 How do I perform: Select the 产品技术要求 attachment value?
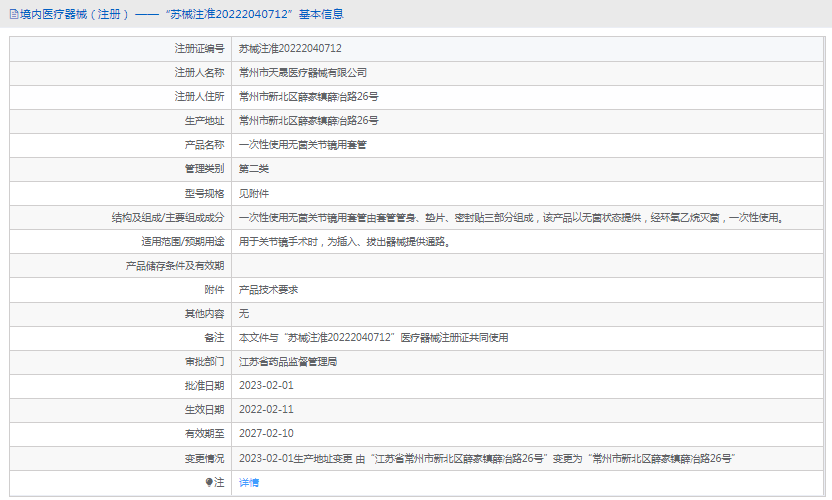268,290
